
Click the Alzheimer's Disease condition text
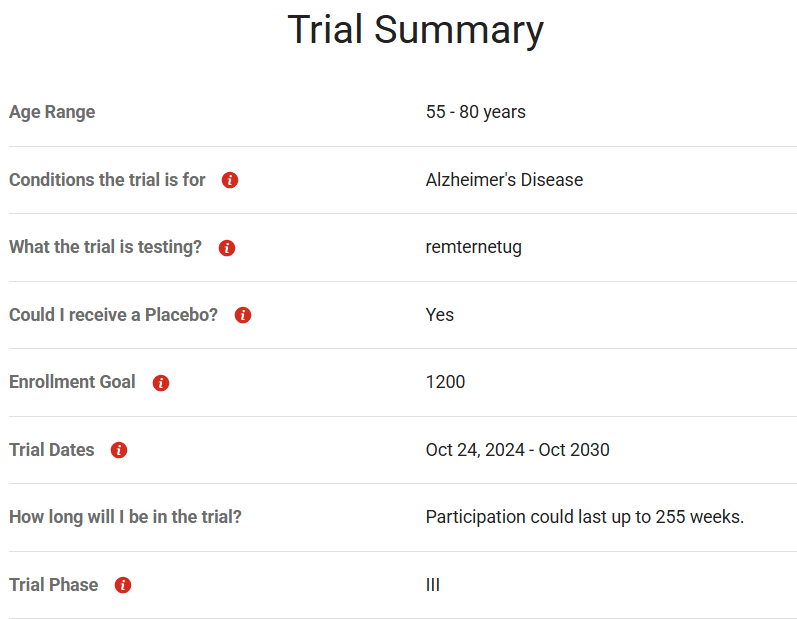(x=504, y=180)
